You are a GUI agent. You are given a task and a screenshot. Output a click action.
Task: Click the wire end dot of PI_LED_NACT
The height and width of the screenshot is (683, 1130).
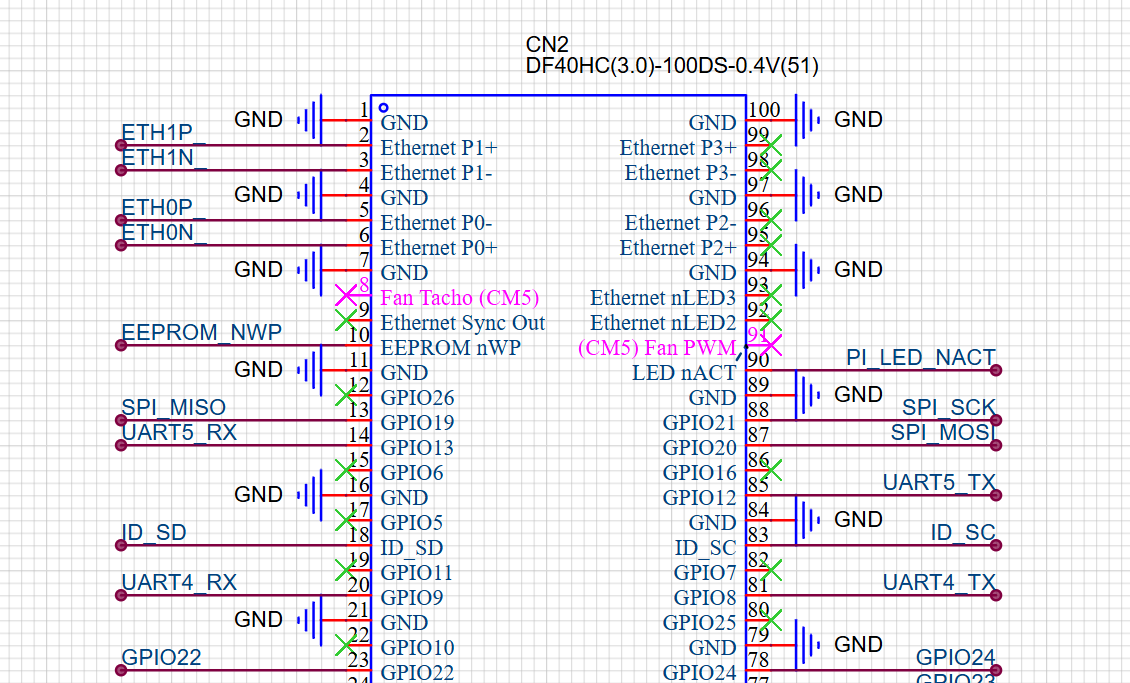(996, 370)
